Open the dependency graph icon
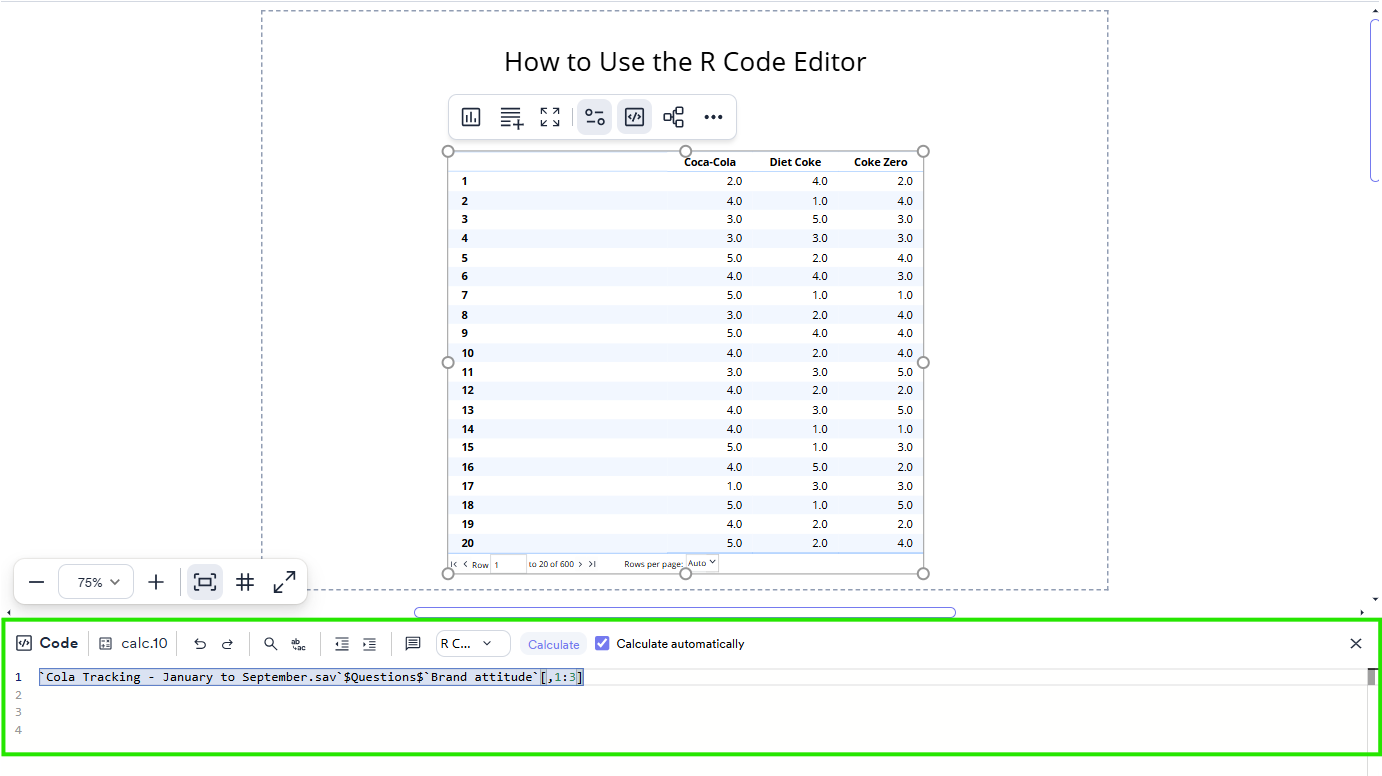 tap(674, 117)
